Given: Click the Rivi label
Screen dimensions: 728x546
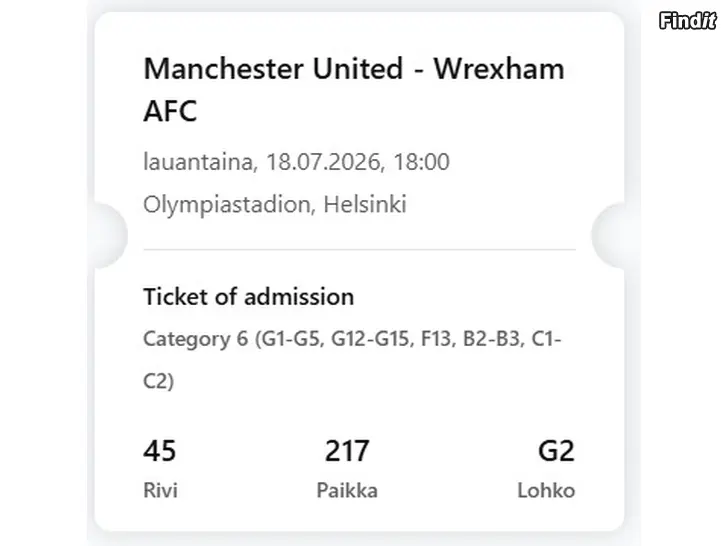Looking at the screenshot, I should [x=160, y=491].
